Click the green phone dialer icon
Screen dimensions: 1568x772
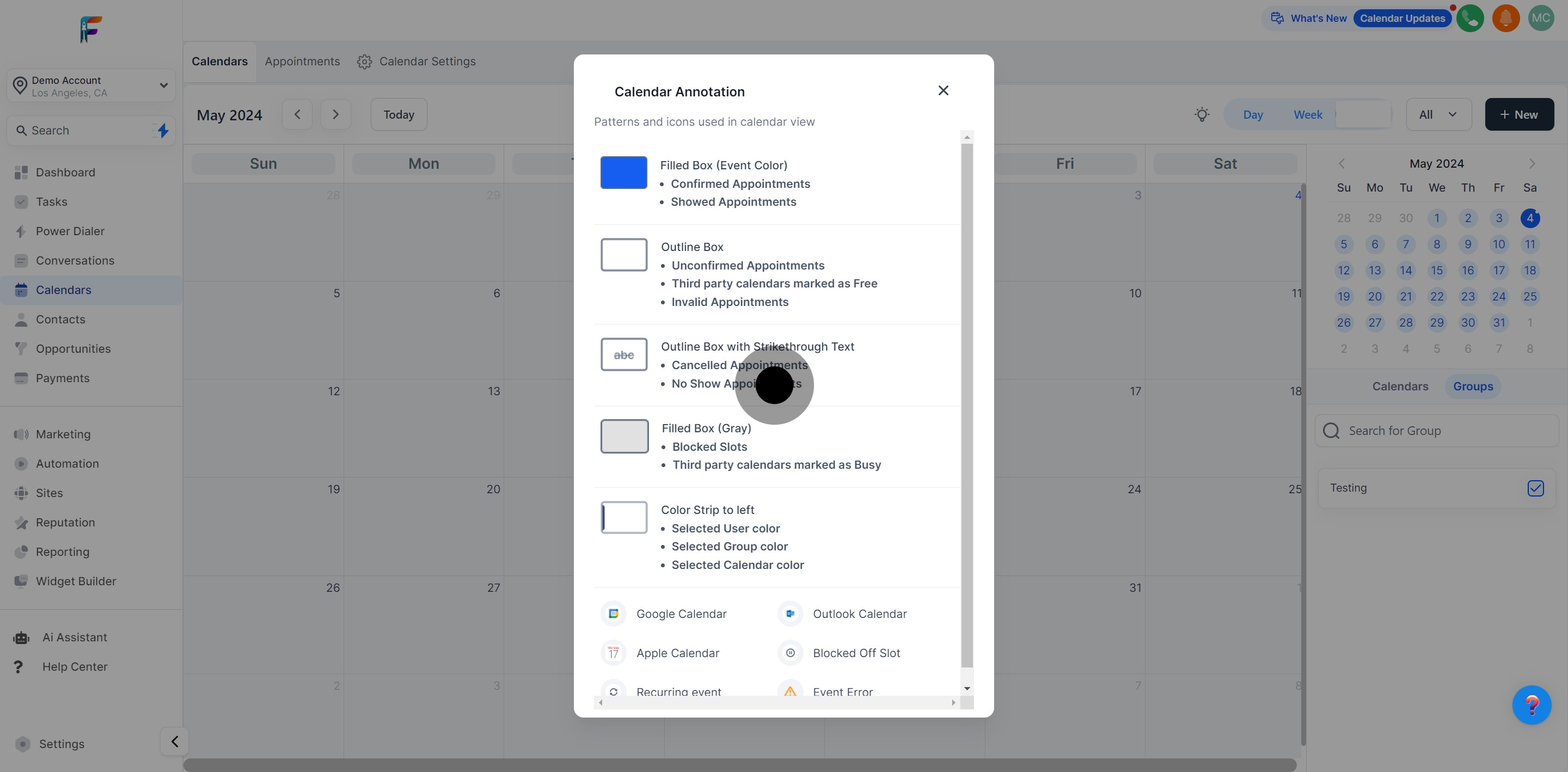coord(1470,19)
